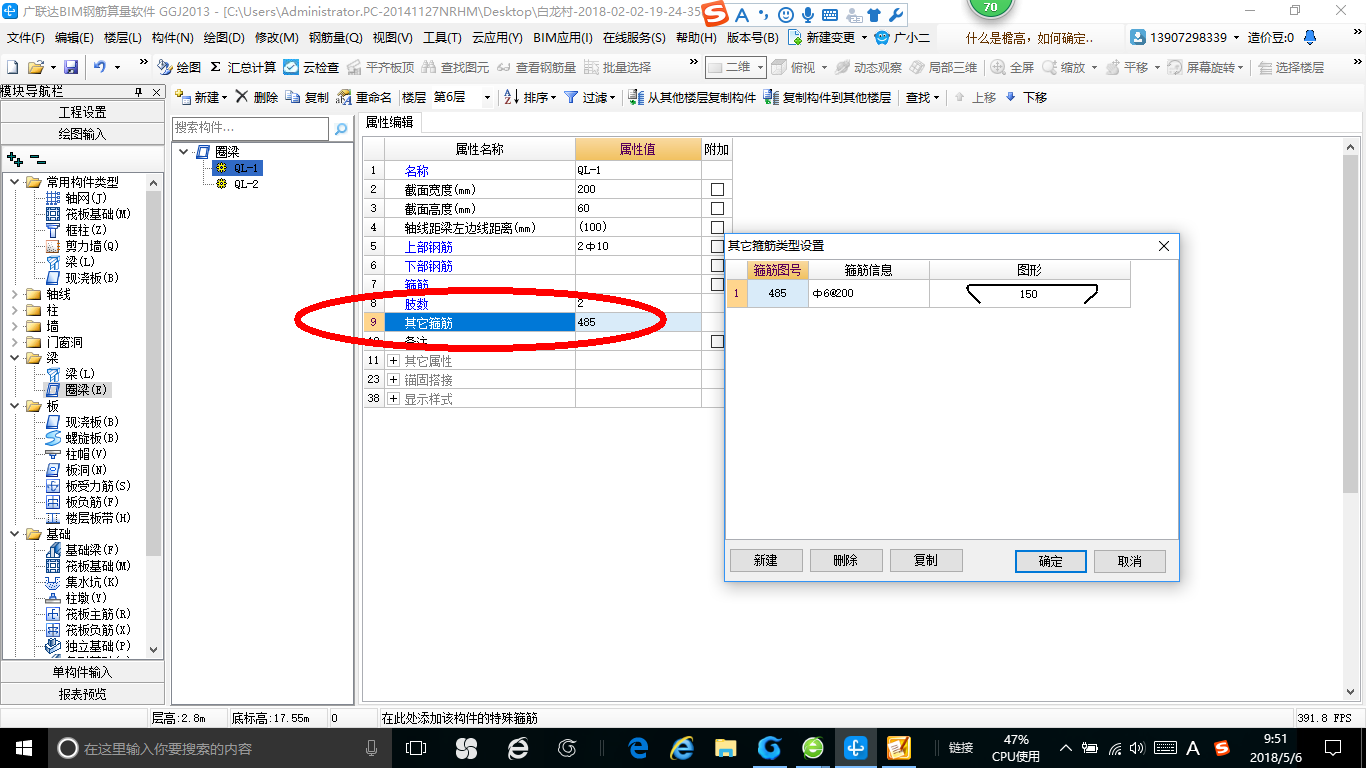The width and height of the screenshot is (1366, 768).
Task: Click the new file icon
Action: (12, 67)
